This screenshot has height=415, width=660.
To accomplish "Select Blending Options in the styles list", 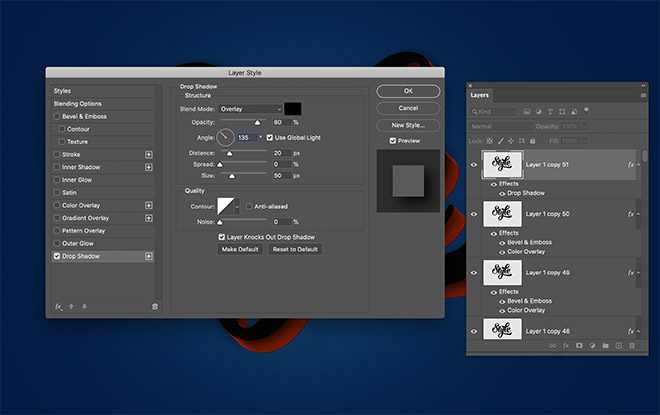I will coord(78,104).
